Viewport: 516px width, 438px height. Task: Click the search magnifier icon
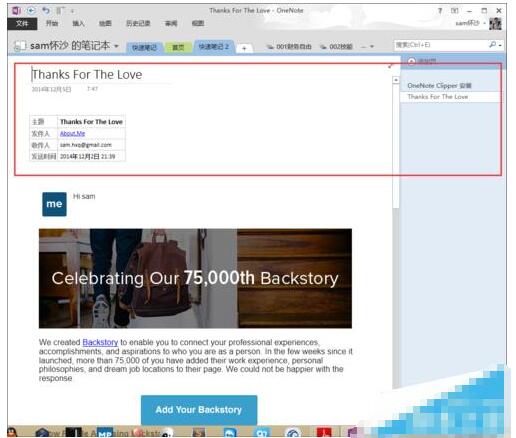(x=492, y=45)
